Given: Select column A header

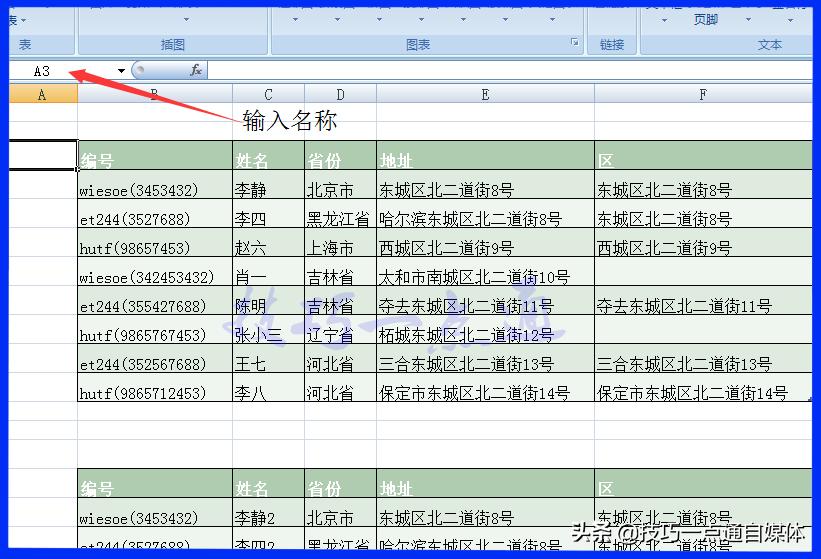Looking at the screenshot, I should tap(43, 94).
